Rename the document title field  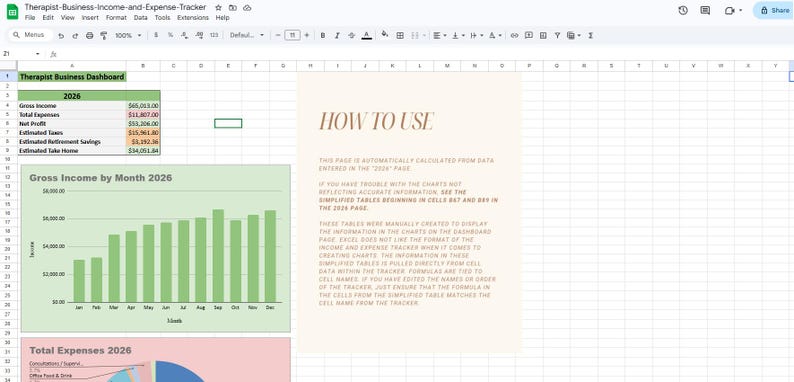click(115, 7)
